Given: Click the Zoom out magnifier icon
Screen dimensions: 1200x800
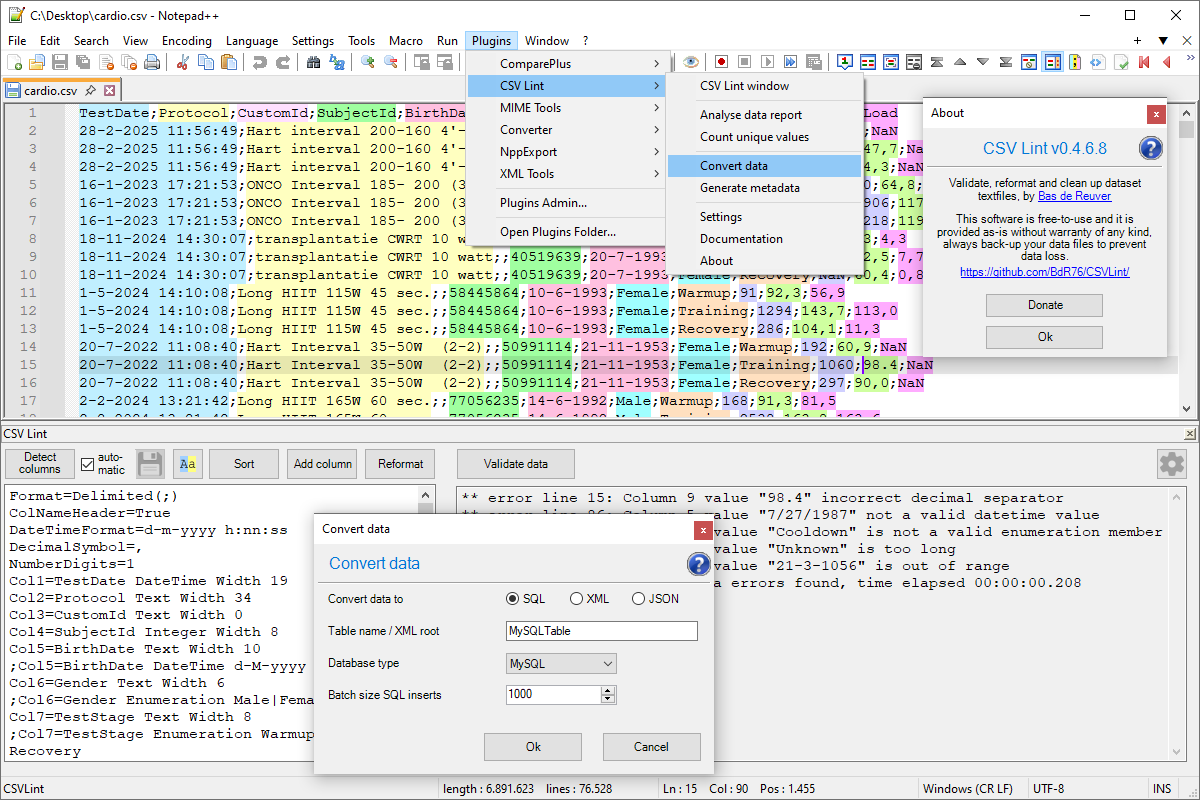Looking at the screenshot, I should click(x=391, y=62).
